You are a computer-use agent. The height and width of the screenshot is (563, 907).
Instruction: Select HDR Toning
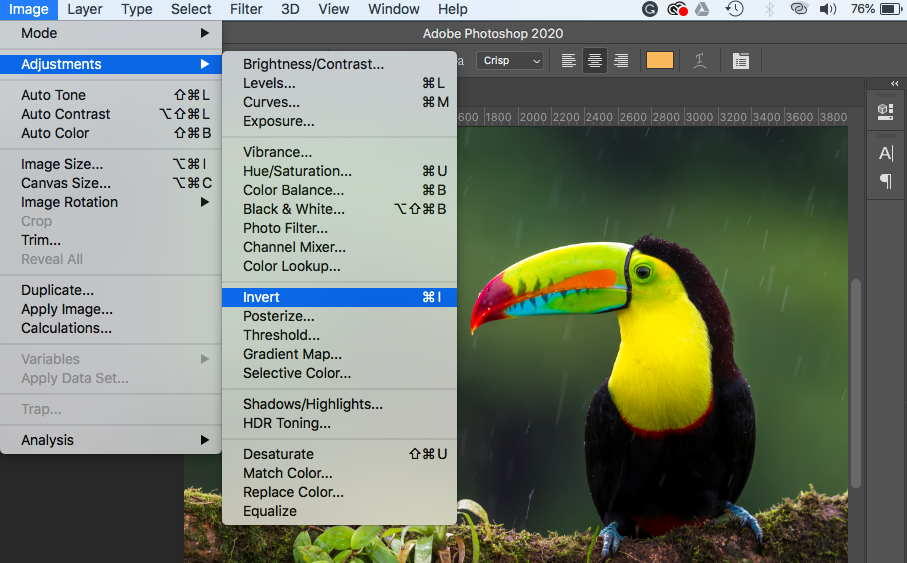tap(340, 423)
